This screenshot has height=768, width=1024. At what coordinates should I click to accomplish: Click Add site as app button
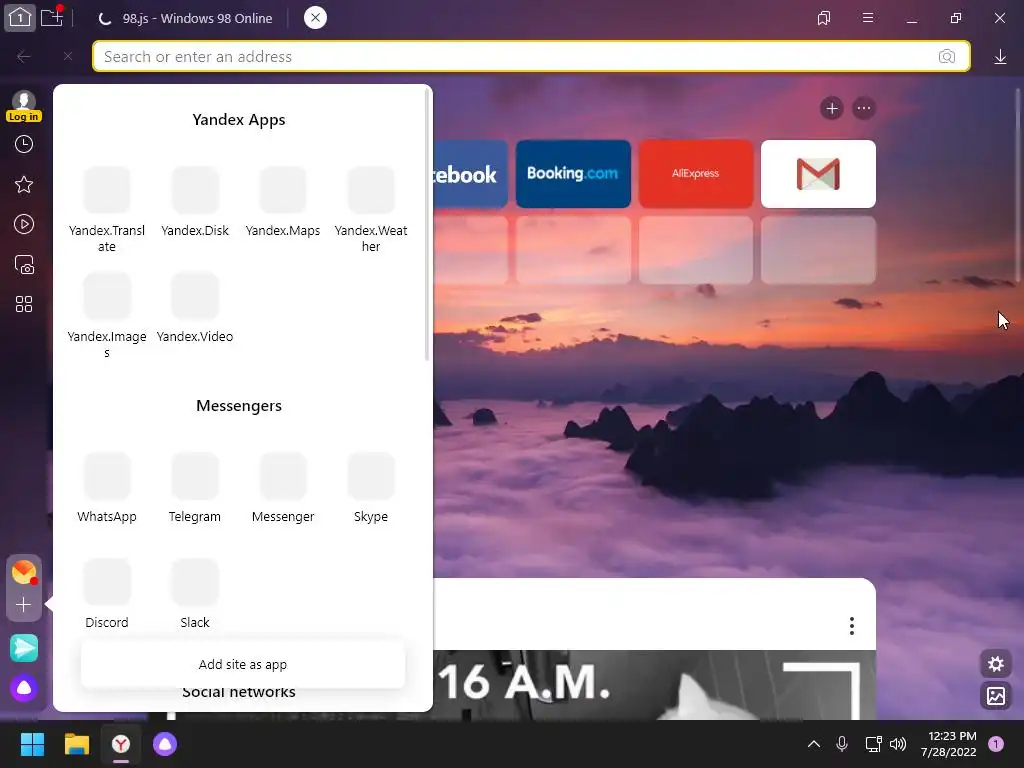tap(243, 664)
